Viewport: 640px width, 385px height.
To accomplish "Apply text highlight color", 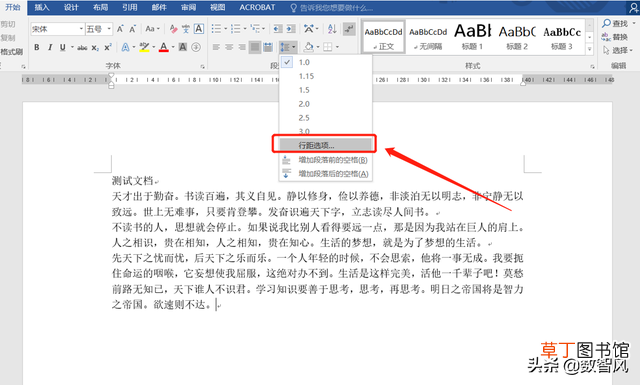I will (144, 47).
